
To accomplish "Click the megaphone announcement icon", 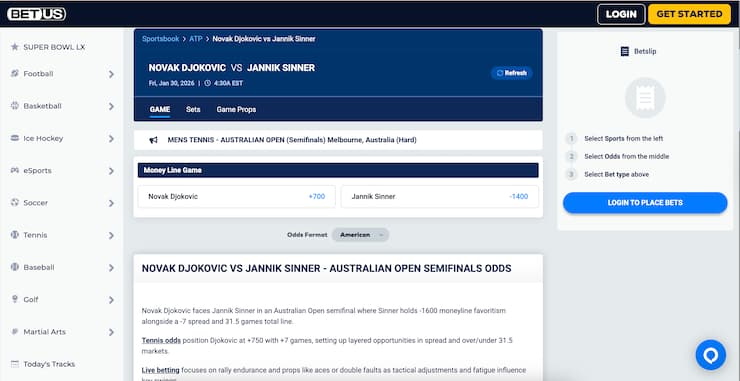I will [153, 140].
